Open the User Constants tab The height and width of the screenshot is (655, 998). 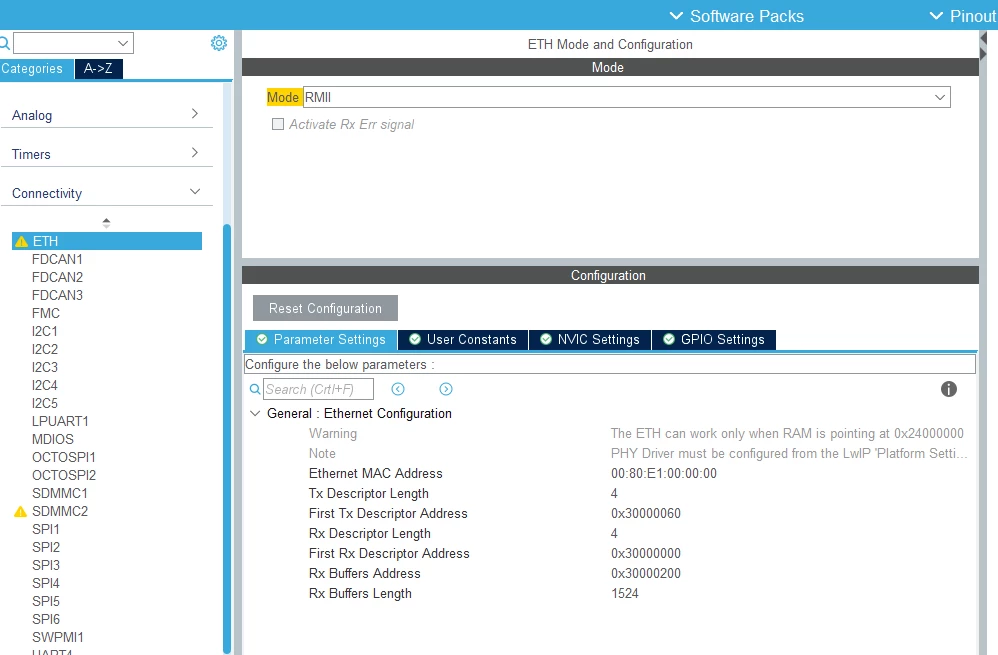463,339
